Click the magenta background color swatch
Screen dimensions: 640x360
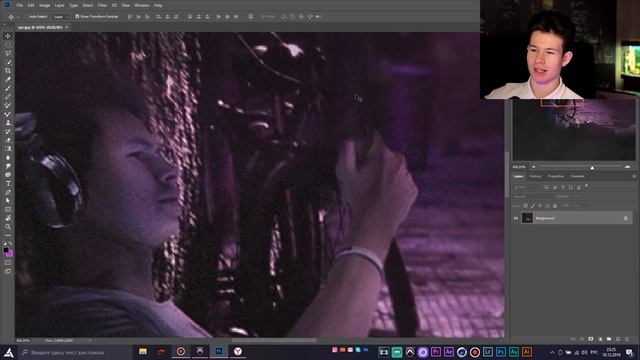[10, 254]
